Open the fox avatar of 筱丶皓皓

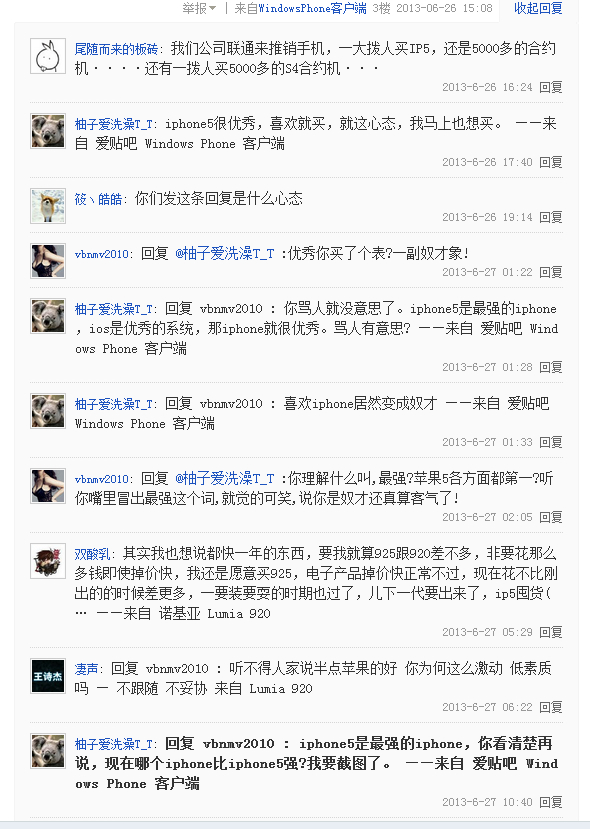(48, 206)
